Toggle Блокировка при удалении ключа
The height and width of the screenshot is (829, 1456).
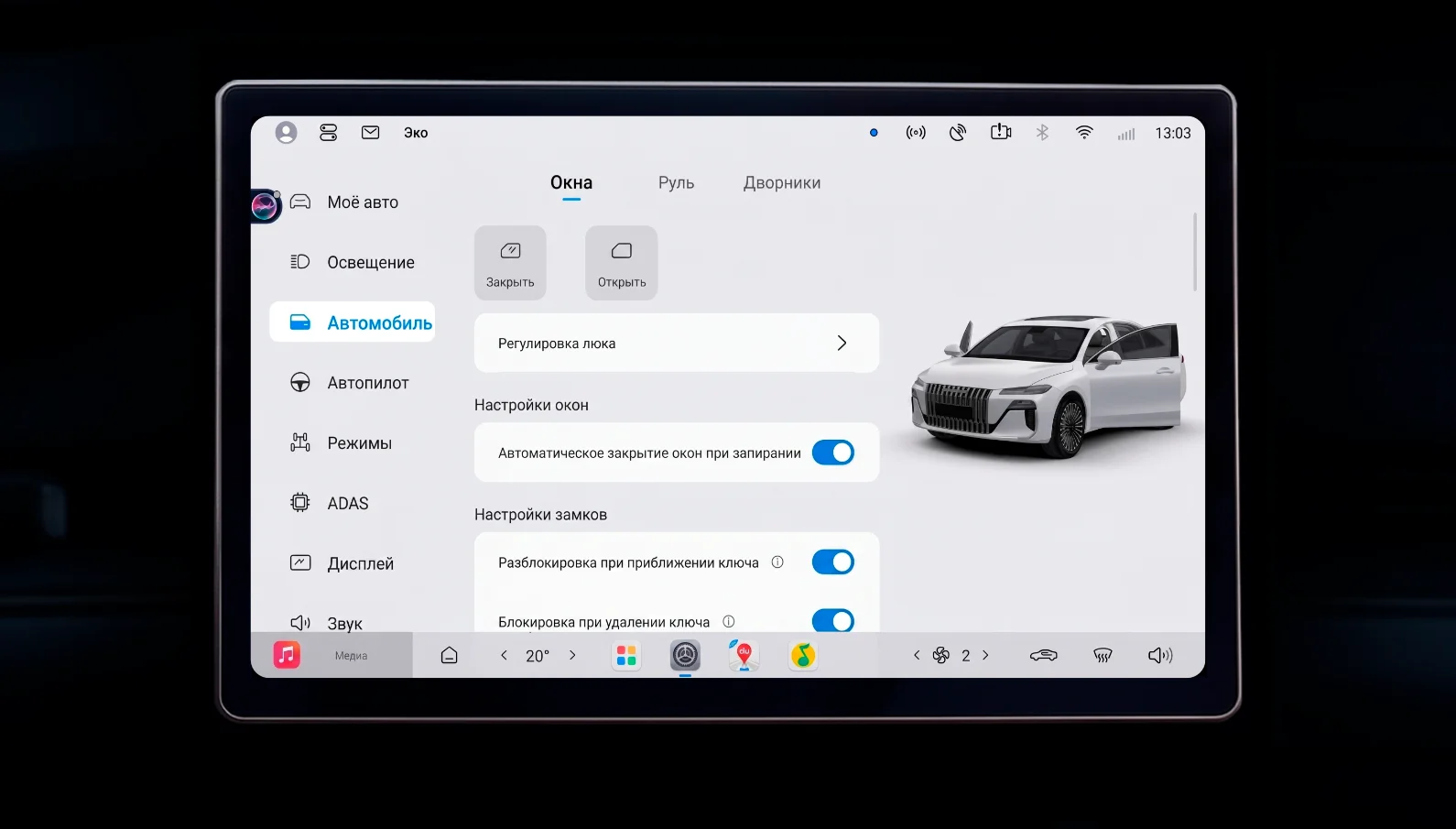tap(833, 620)
